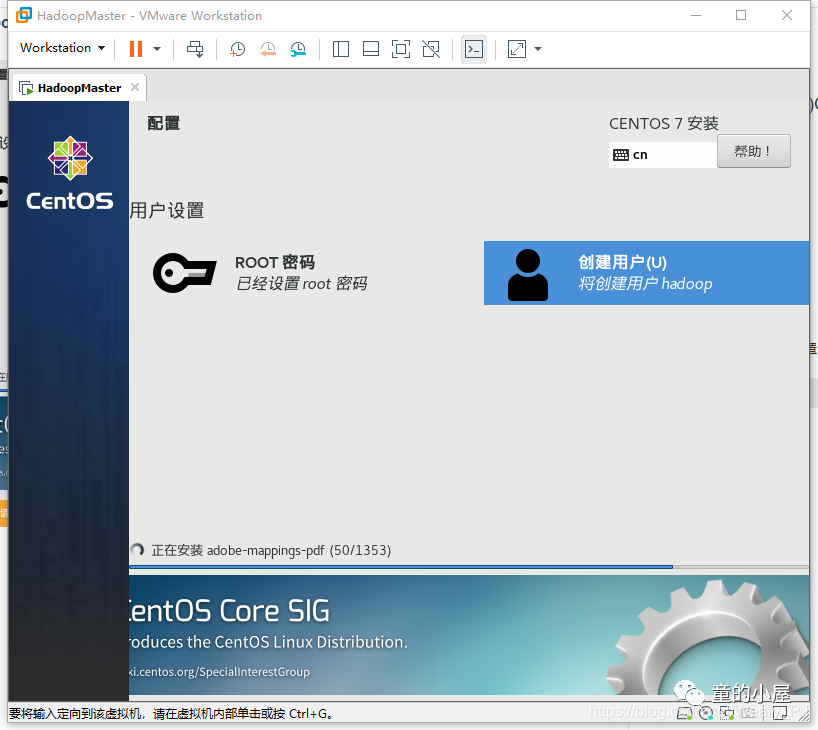Click the 配置 heading text
The image size is (818, 730).
point(164,124)
